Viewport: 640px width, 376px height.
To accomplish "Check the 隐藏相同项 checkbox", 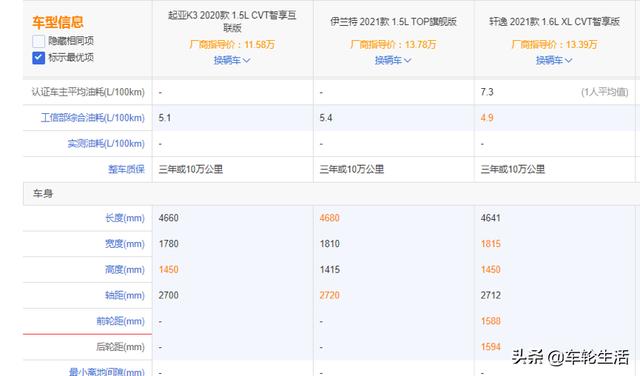I will [38, 41].
